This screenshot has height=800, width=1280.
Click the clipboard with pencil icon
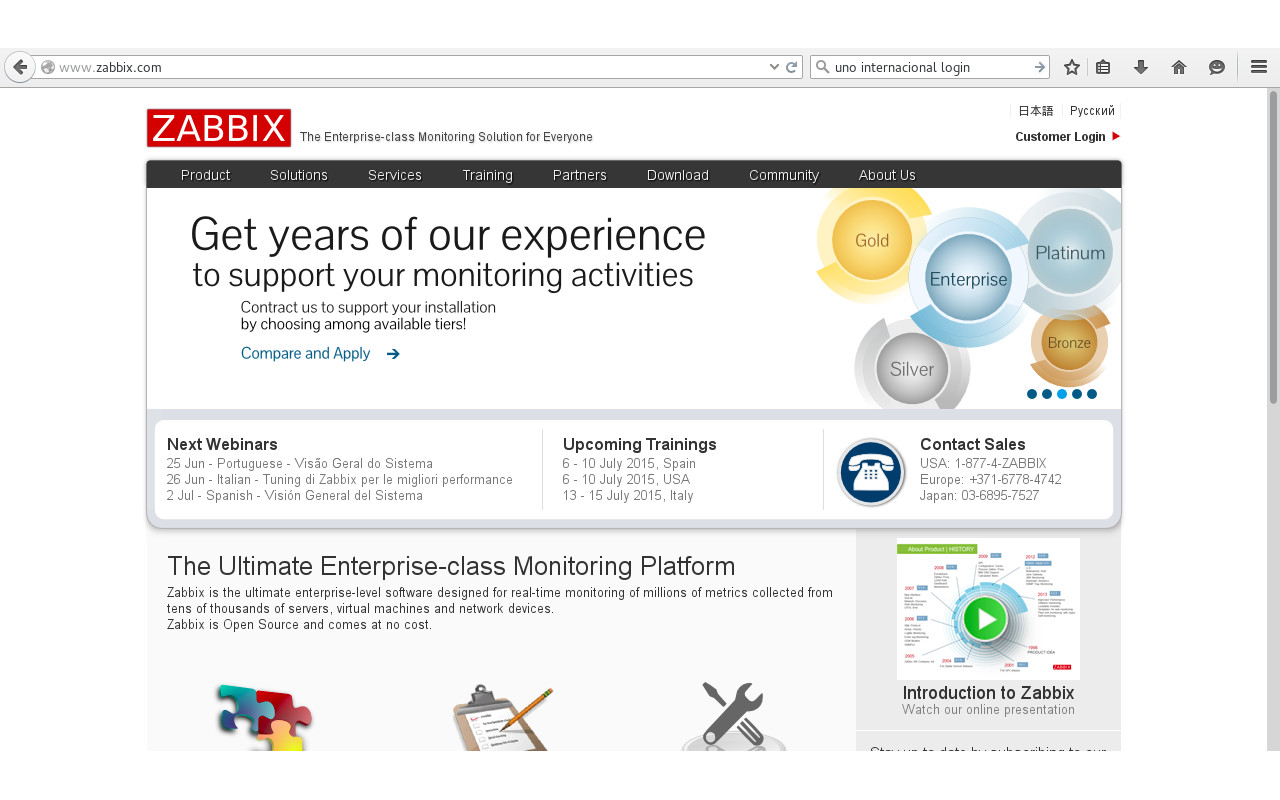[x=502, y=718]
